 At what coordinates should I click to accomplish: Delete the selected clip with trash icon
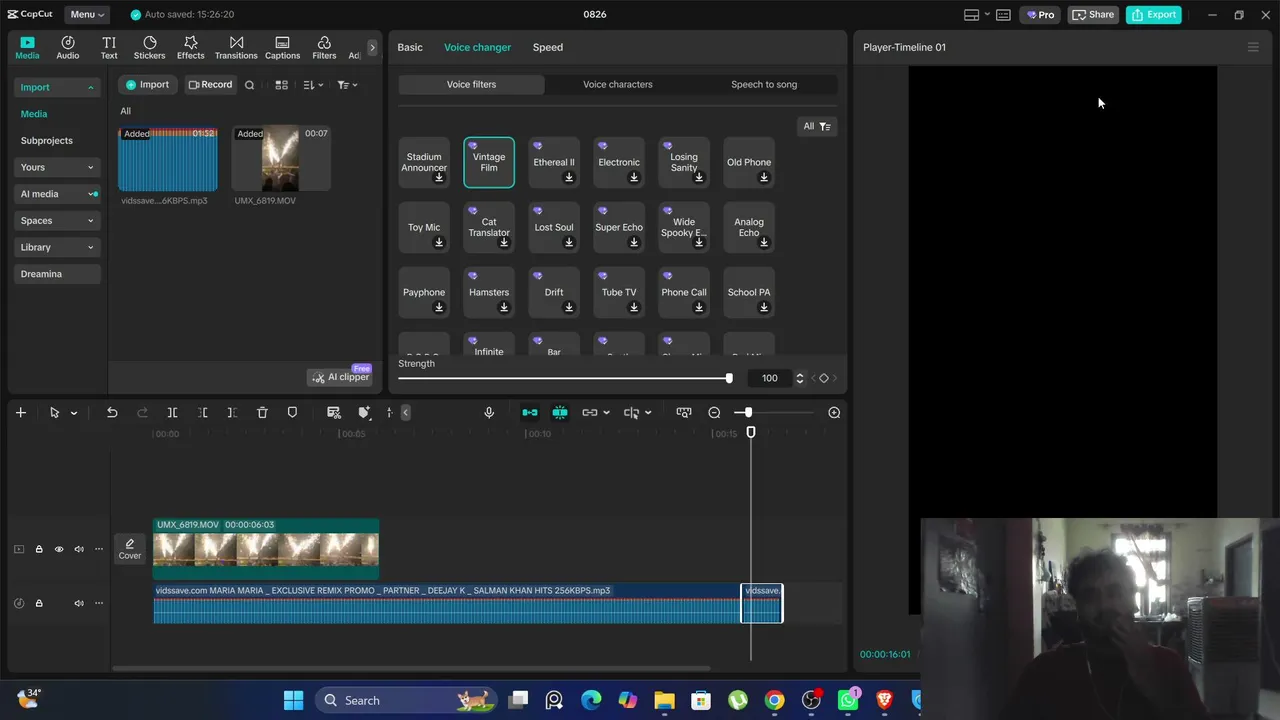(x=262, y=412)
